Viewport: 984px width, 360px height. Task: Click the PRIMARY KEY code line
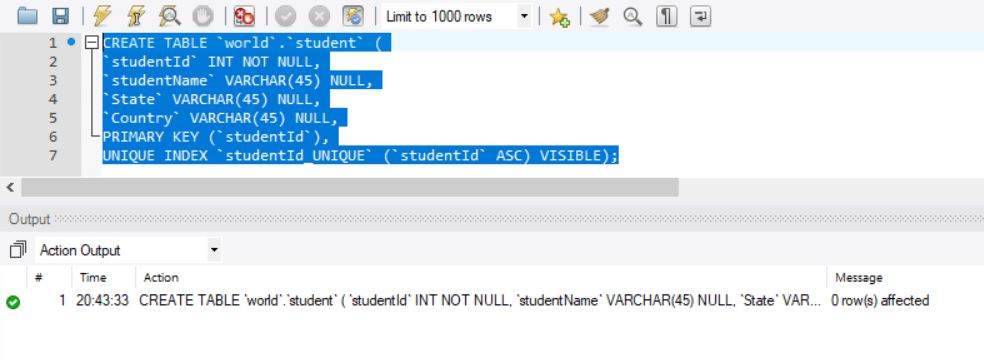(220, 137)
